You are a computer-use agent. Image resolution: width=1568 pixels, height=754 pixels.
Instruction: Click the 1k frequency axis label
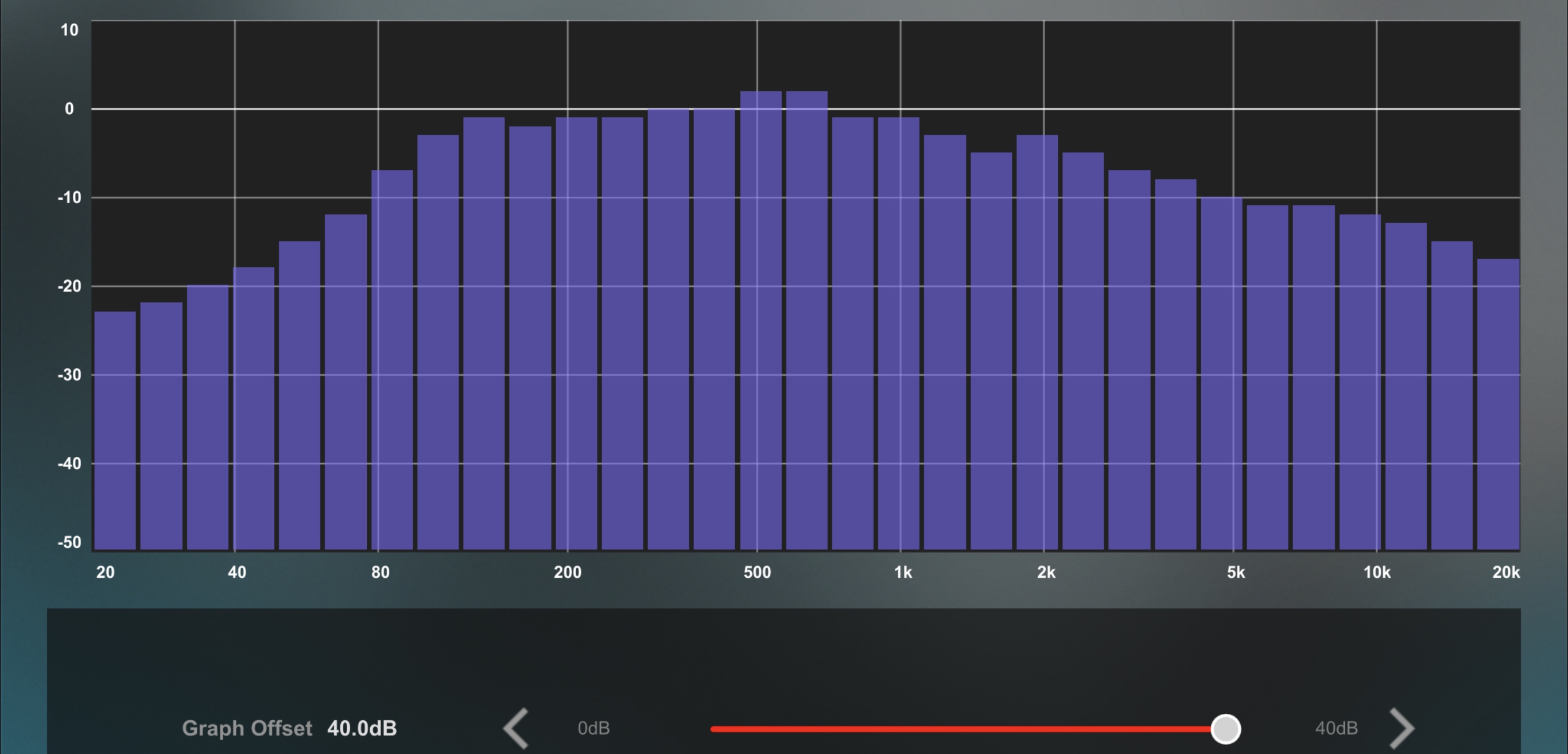[903, 572]
